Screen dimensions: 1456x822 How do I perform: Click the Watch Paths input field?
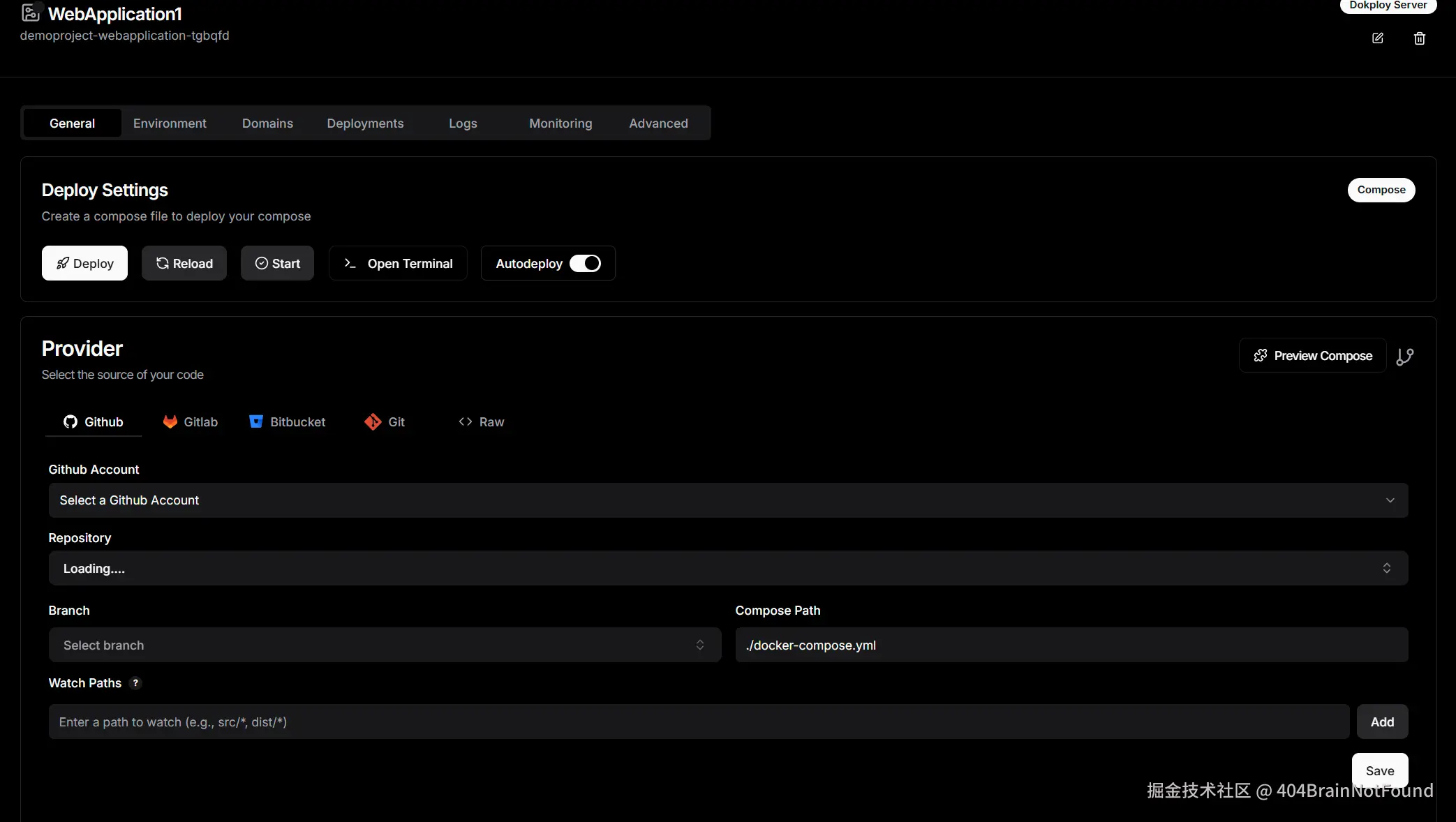point(698,722)
